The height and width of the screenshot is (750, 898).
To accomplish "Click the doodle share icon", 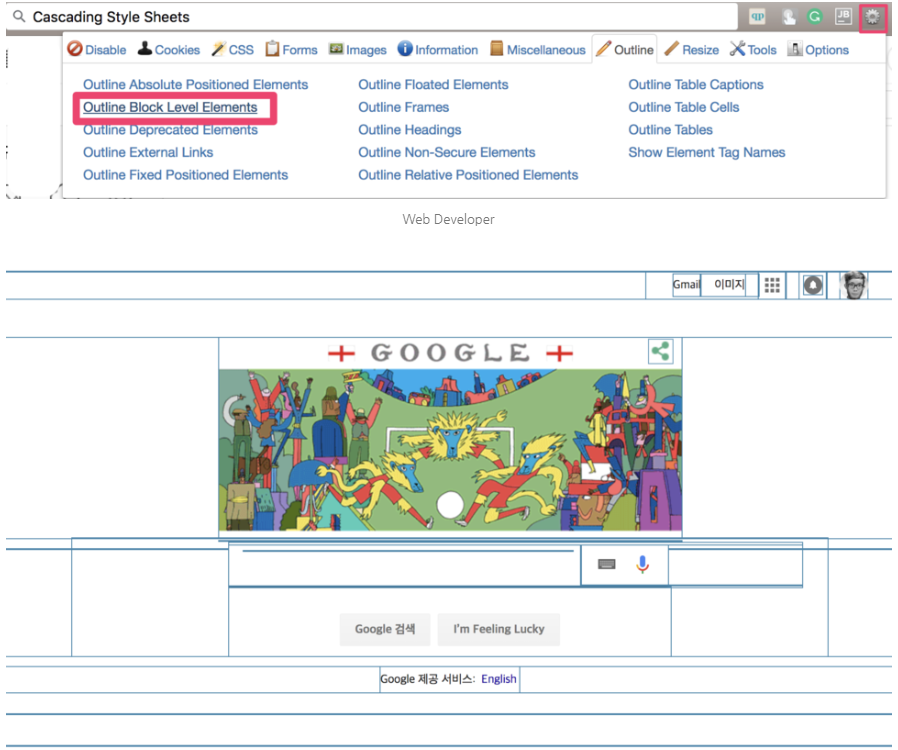I will (660, 351).
